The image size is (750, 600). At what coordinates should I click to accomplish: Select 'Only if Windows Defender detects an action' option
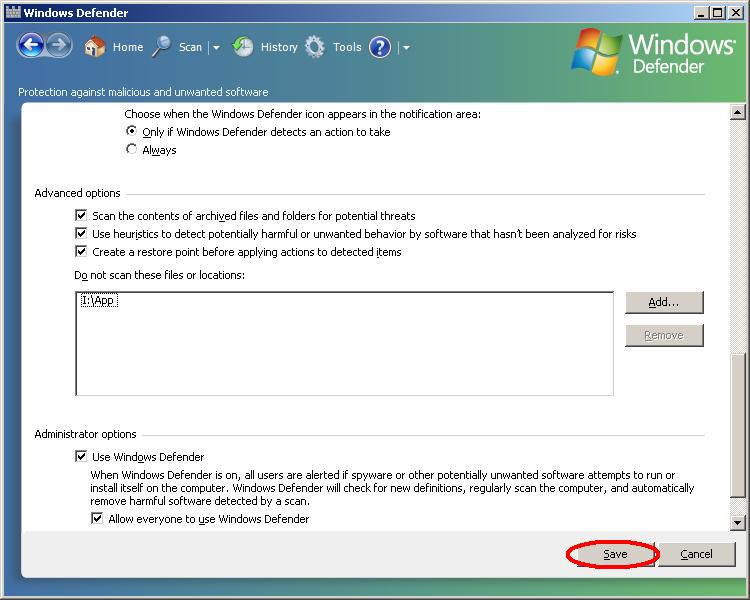(x=132, y=132)
